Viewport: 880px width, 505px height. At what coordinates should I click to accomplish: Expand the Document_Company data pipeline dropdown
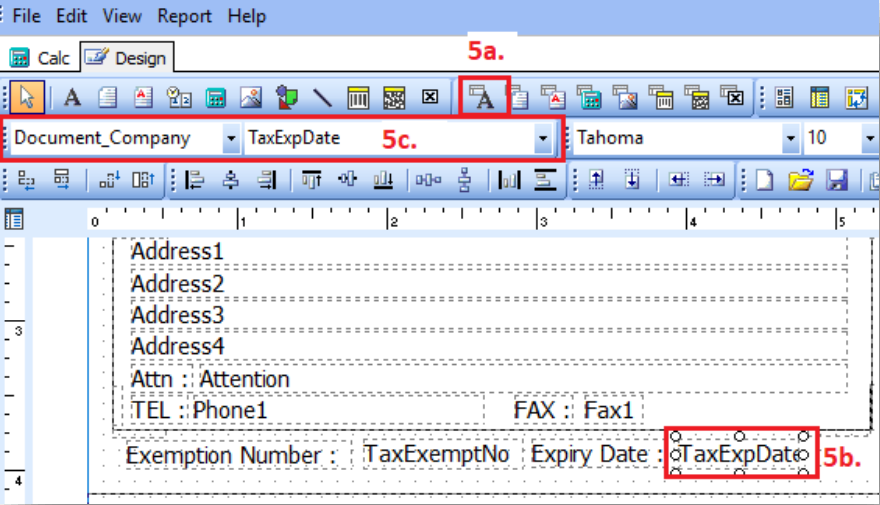pyautogui.click(x=231, y=138)
